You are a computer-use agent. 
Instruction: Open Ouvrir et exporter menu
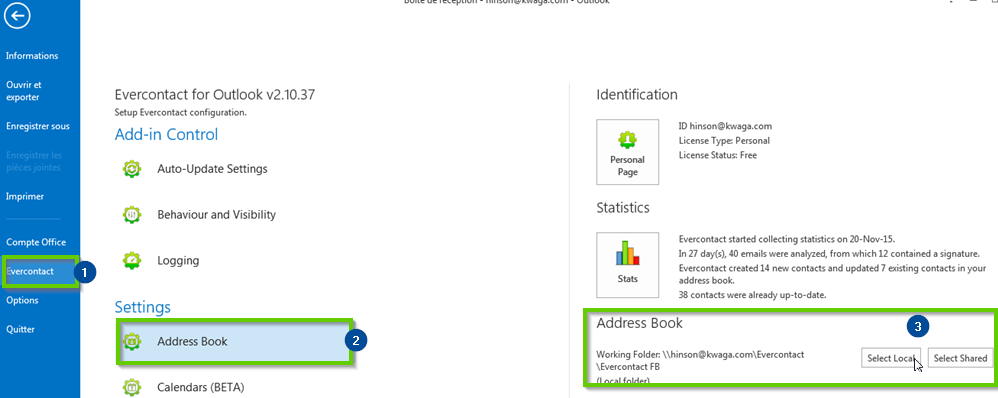[x=24, y=90]
